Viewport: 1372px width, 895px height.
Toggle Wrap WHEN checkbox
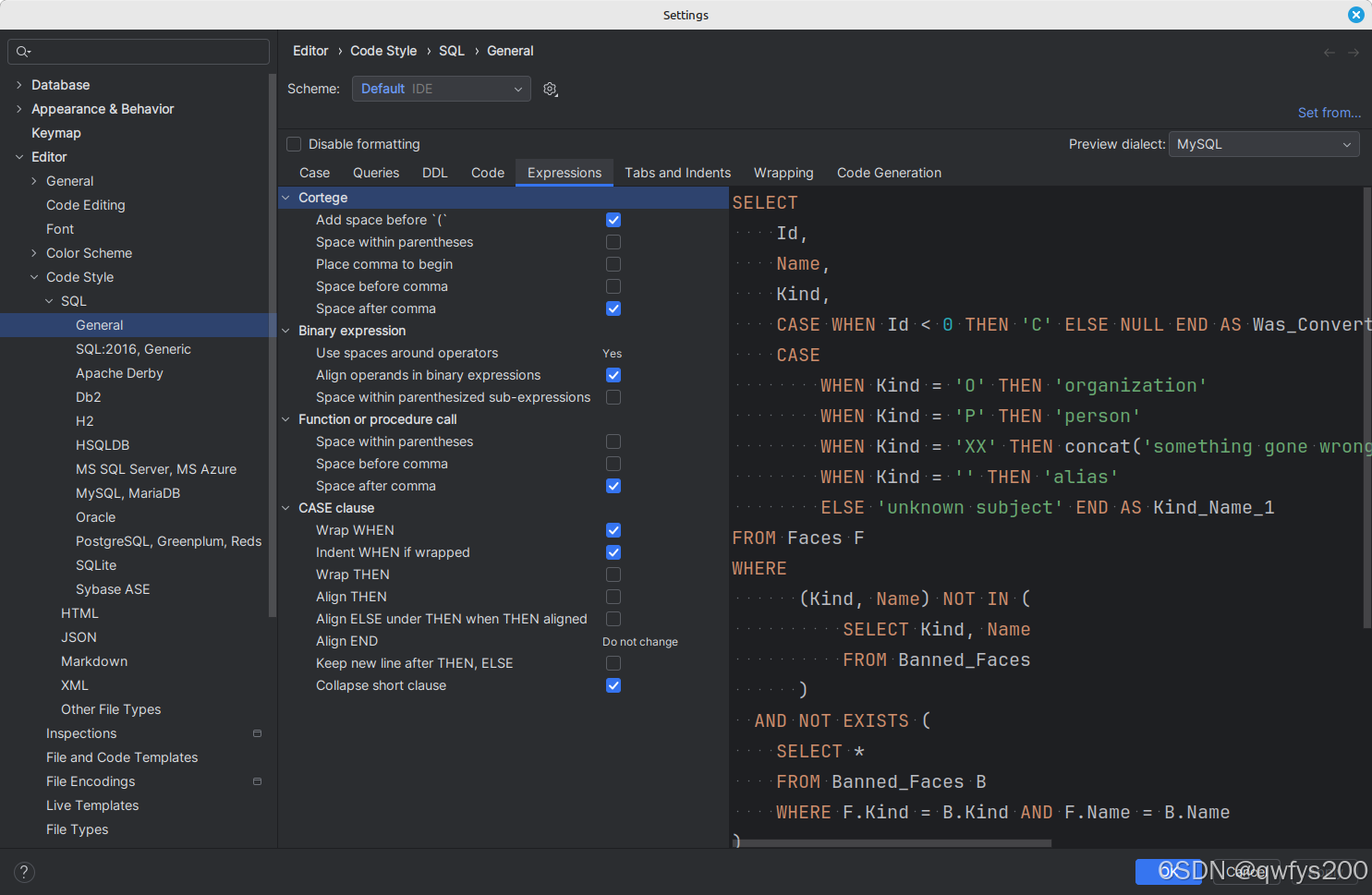(613, 530)
